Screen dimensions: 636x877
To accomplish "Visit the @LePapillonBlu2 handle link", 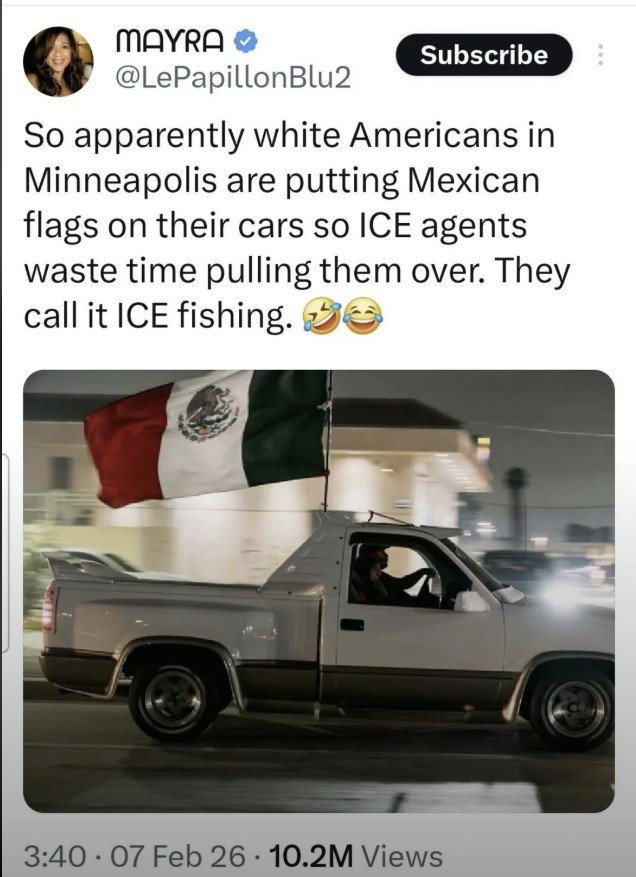I will (233, 78).
